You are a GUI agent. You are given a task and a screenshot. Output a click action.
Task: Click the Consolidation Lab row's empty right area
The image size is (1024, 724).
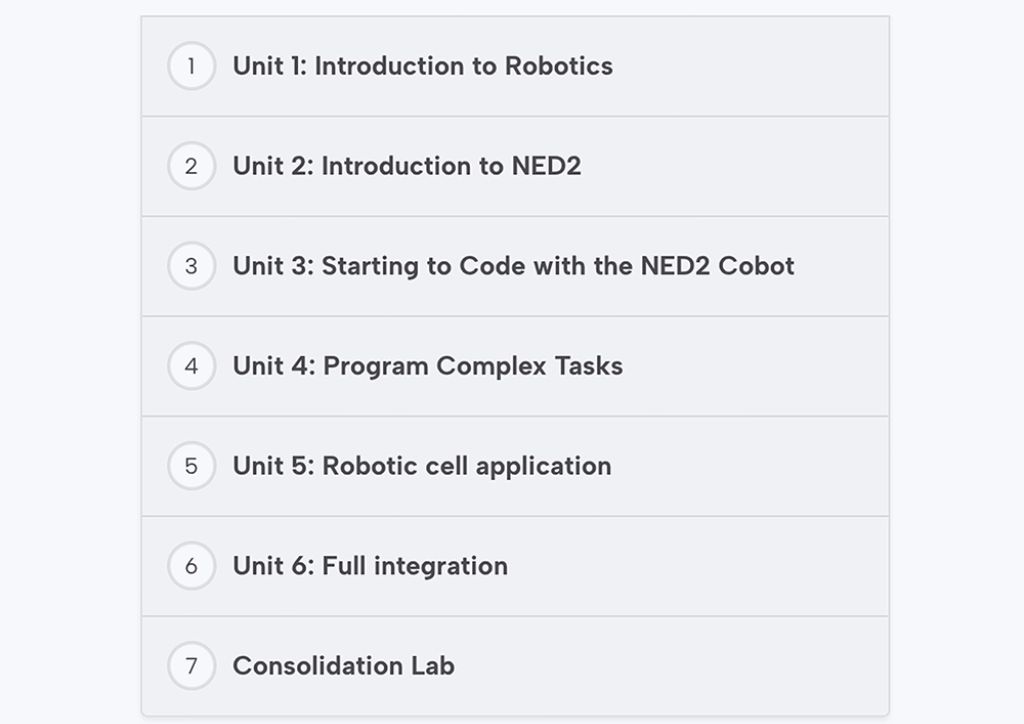point(673,665)
